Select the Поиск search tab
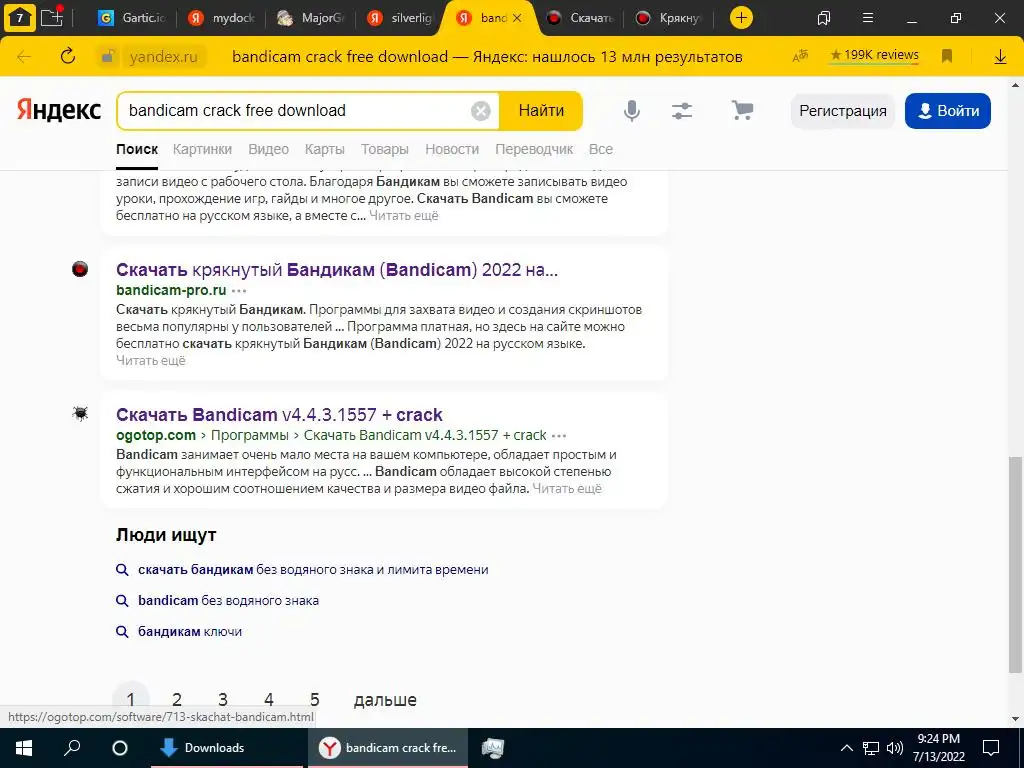Screen dimensions: 1024x768 (137, 149)
